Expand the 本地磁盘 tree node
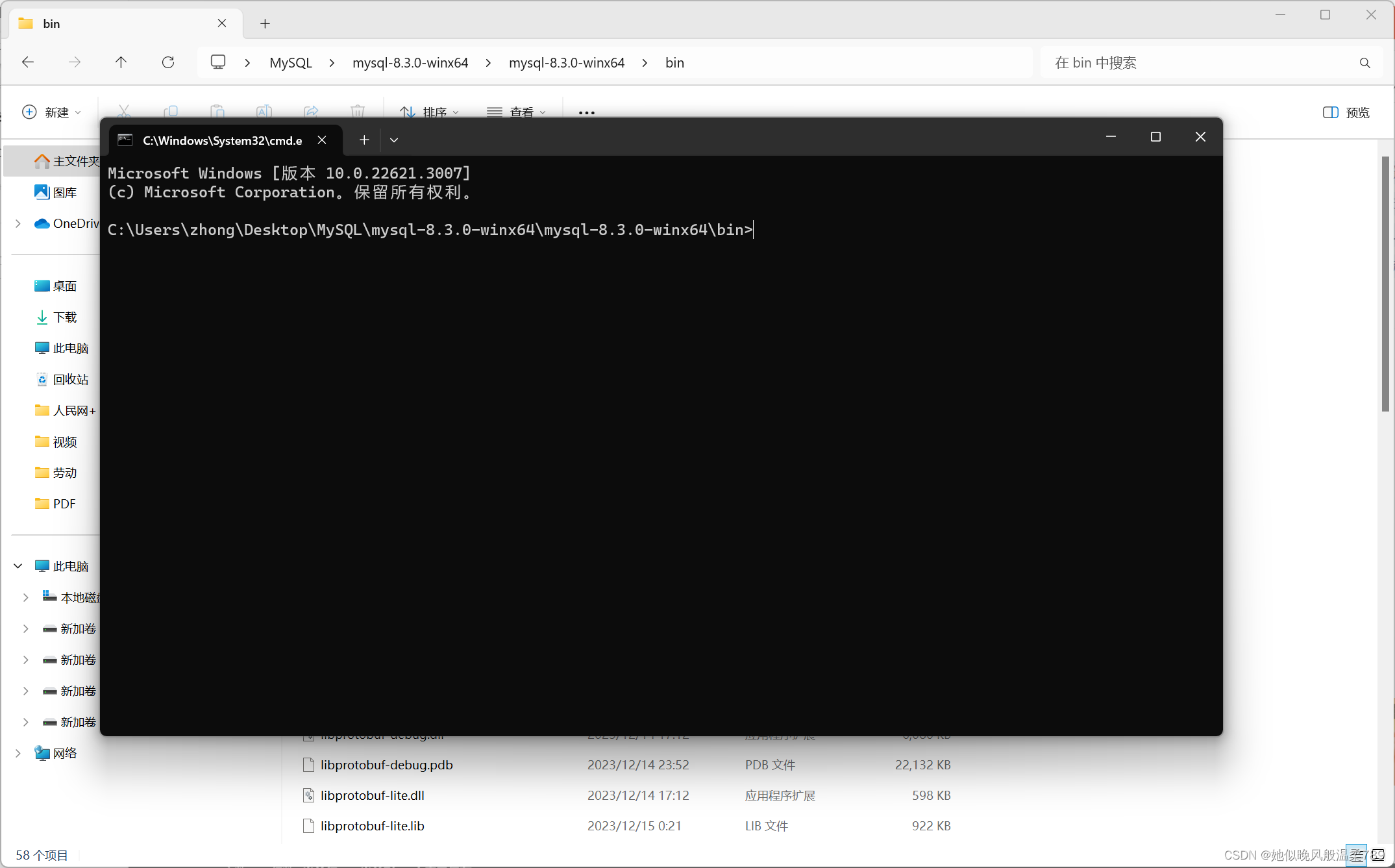This screenshot has width=1395, height=868. pyautogui.click(x=26, y=597)
